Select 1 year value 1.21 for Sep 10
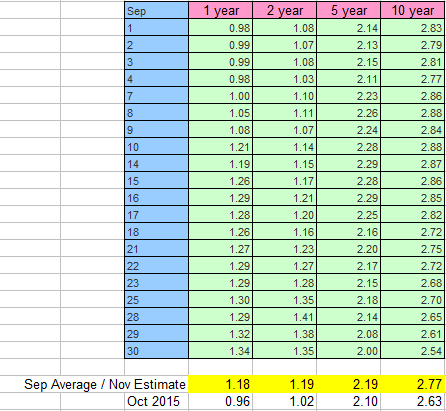 (x=221, y=146)
